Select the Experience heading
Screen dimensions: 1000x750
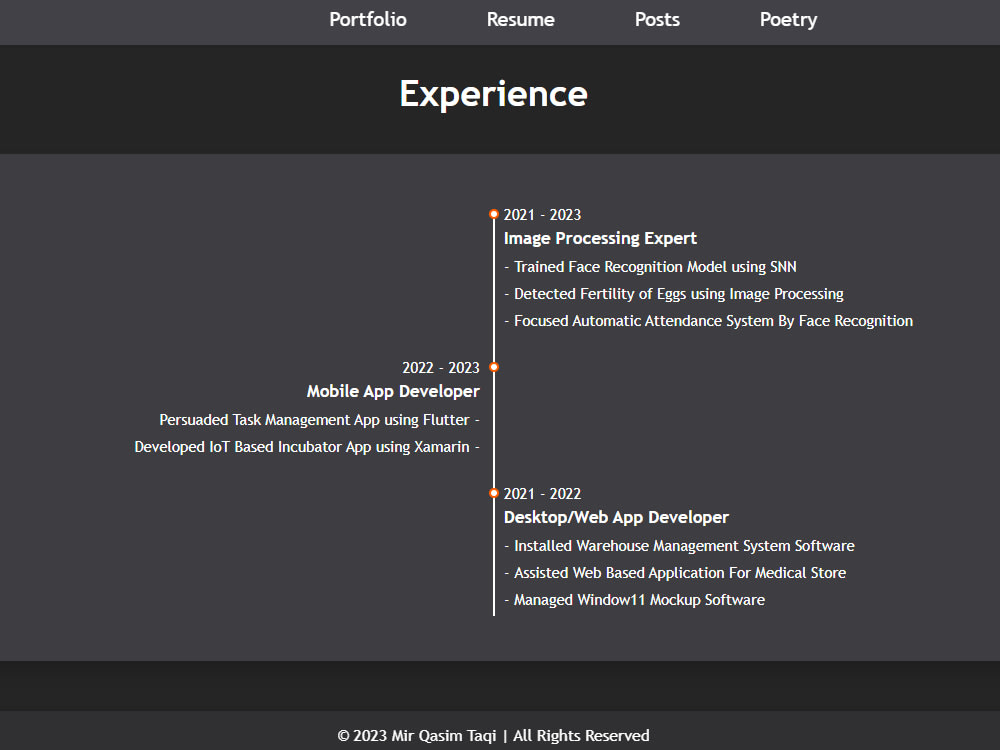(493, 93)
